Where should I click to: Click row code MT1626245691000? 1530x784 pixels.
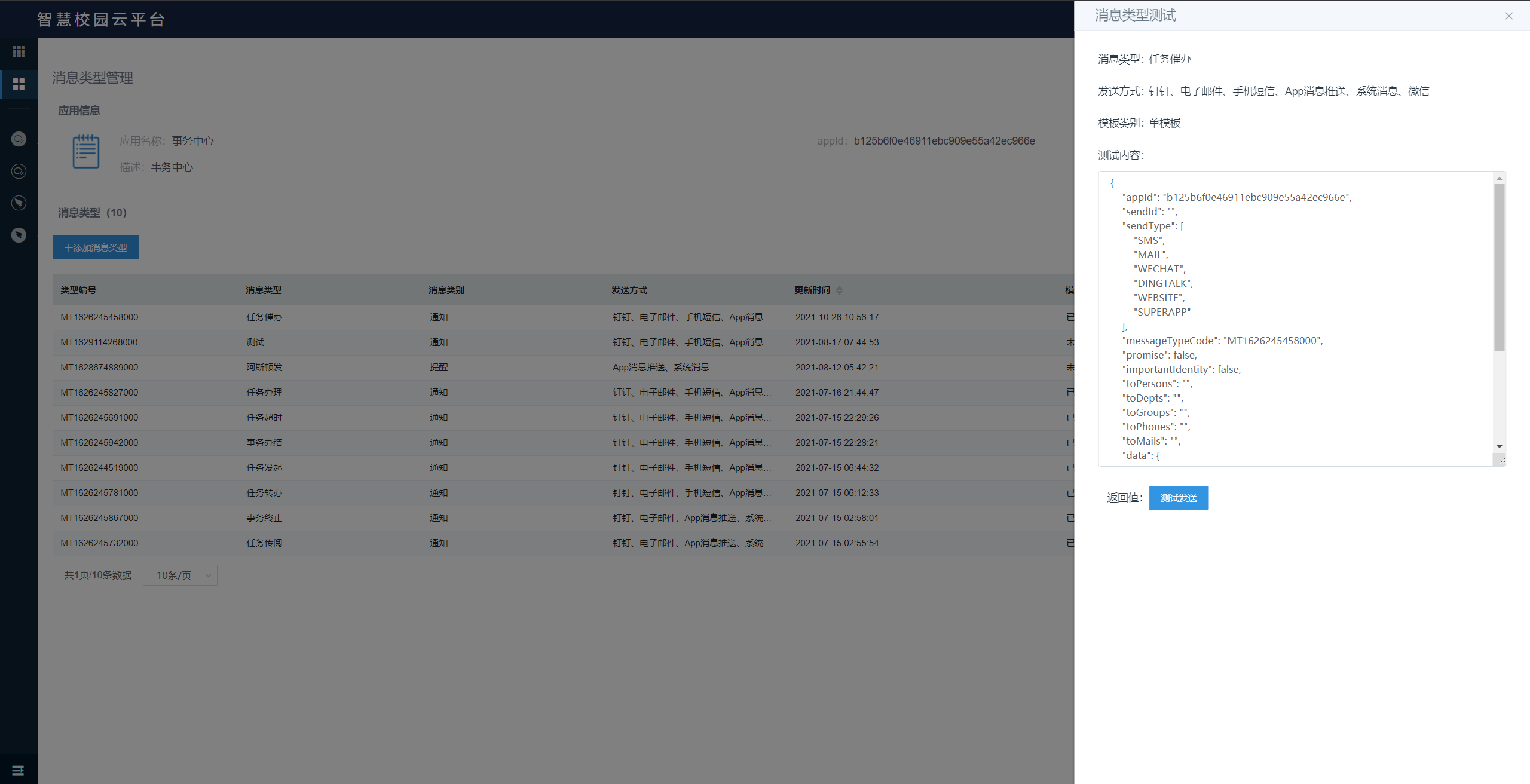click(x=99, y=418)
